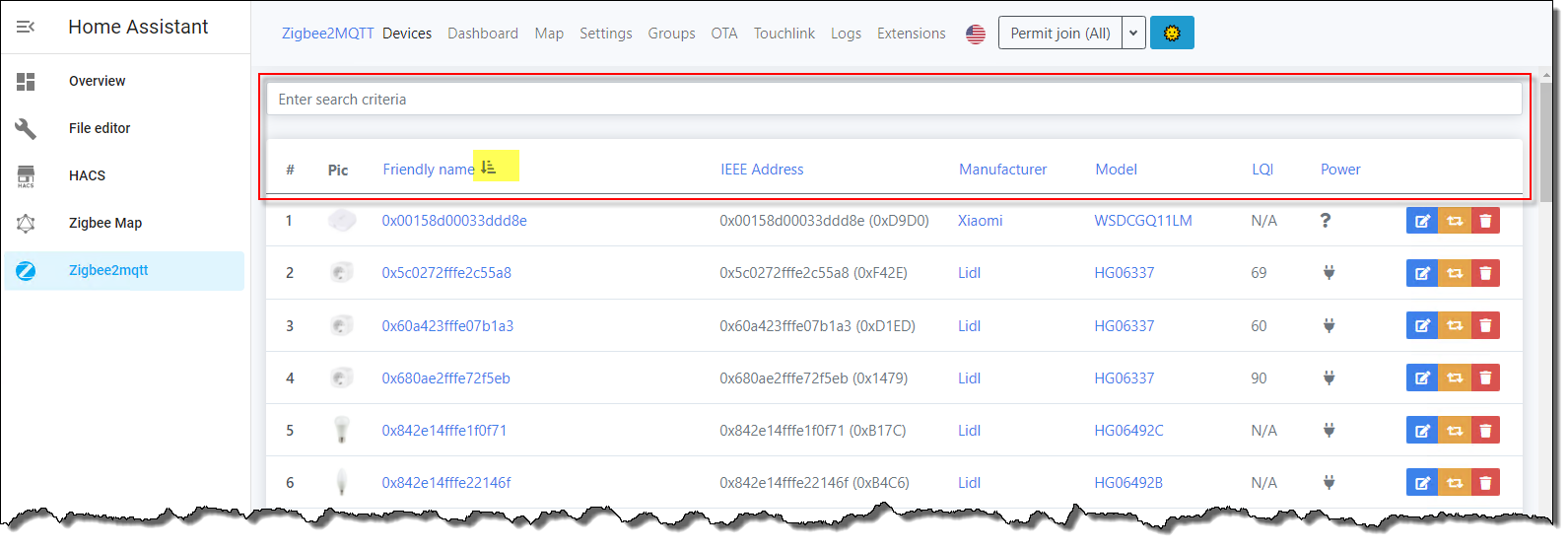Select File editor in the sidebar

[124, 128]
